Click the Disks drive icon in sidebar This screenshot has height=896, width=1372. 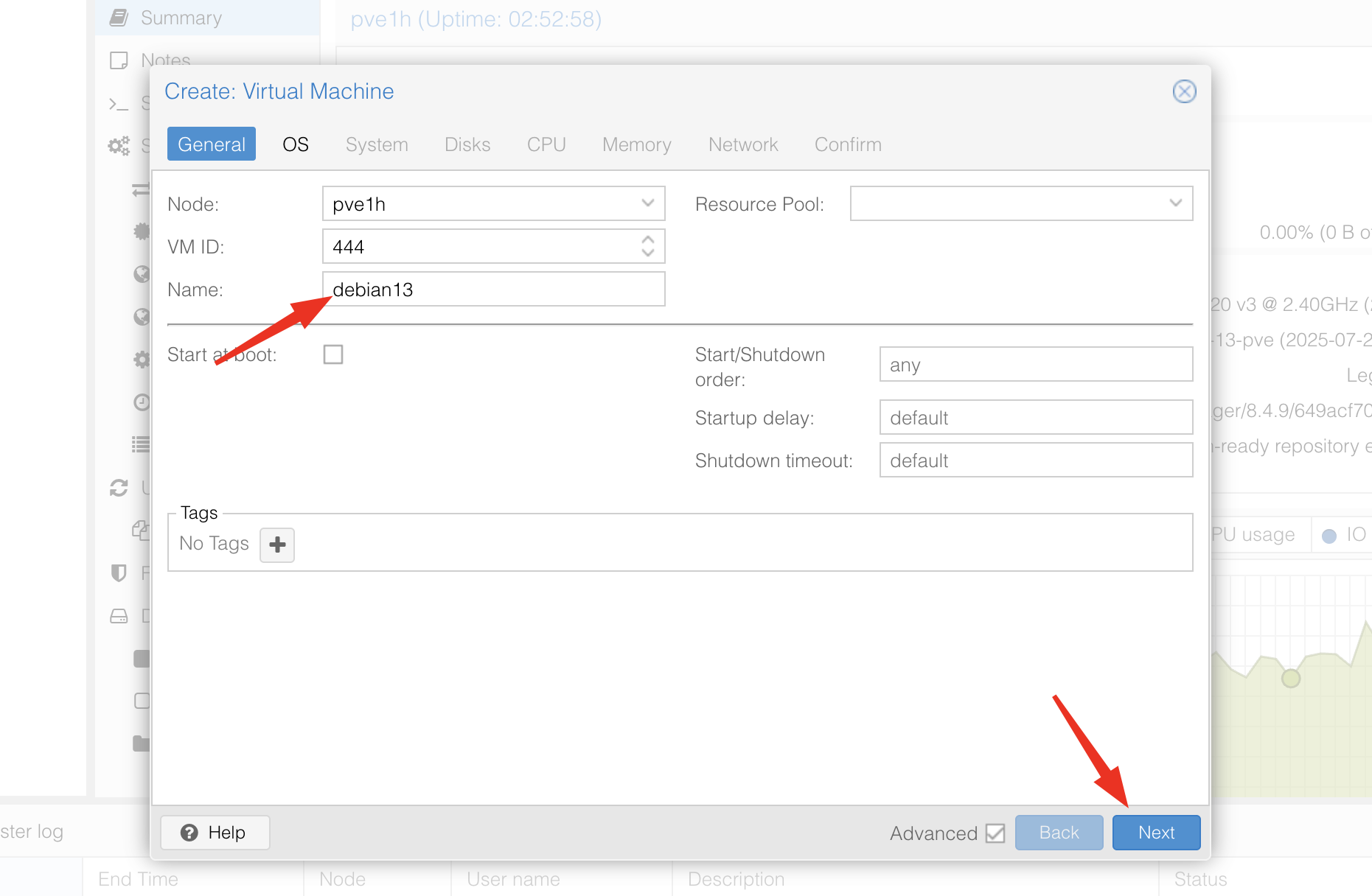pos(119,616)
